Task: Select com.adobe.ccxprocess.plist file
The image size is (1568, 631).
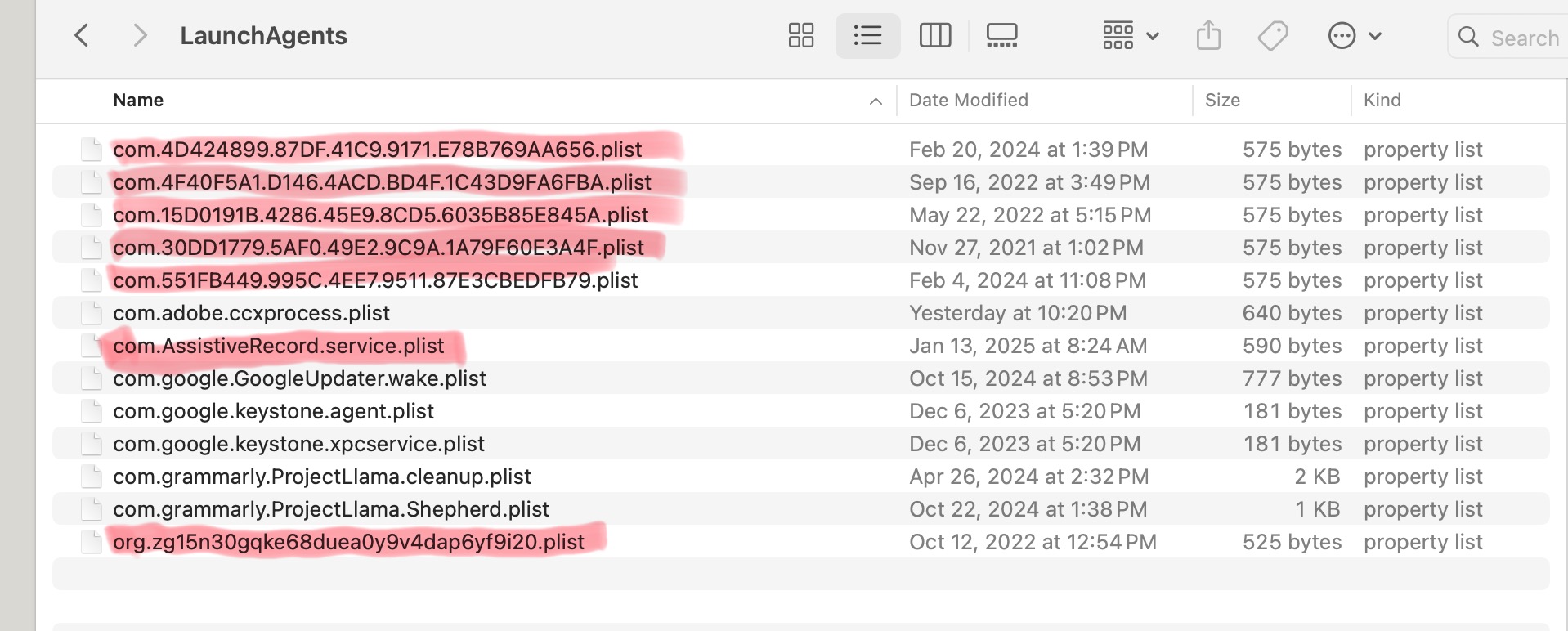Action: point(251,313)
